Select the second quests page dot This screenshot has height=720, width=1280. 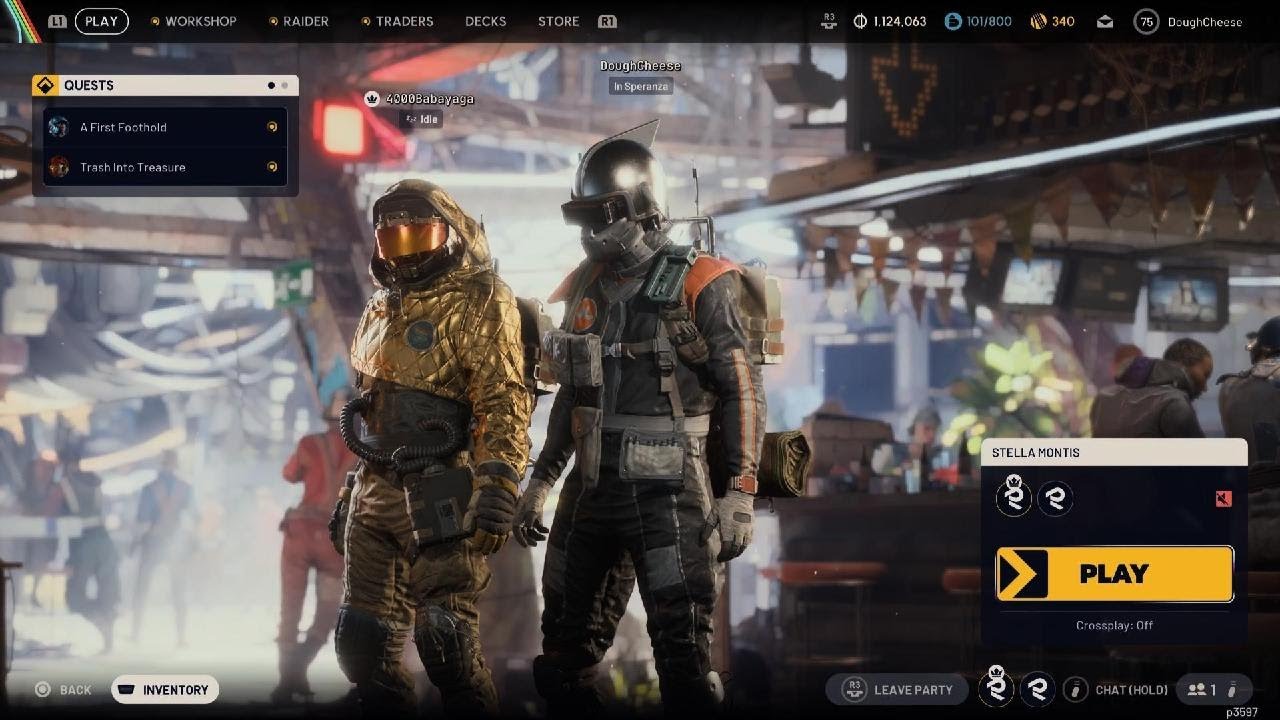pyautogui.click(x=284, y=86)
